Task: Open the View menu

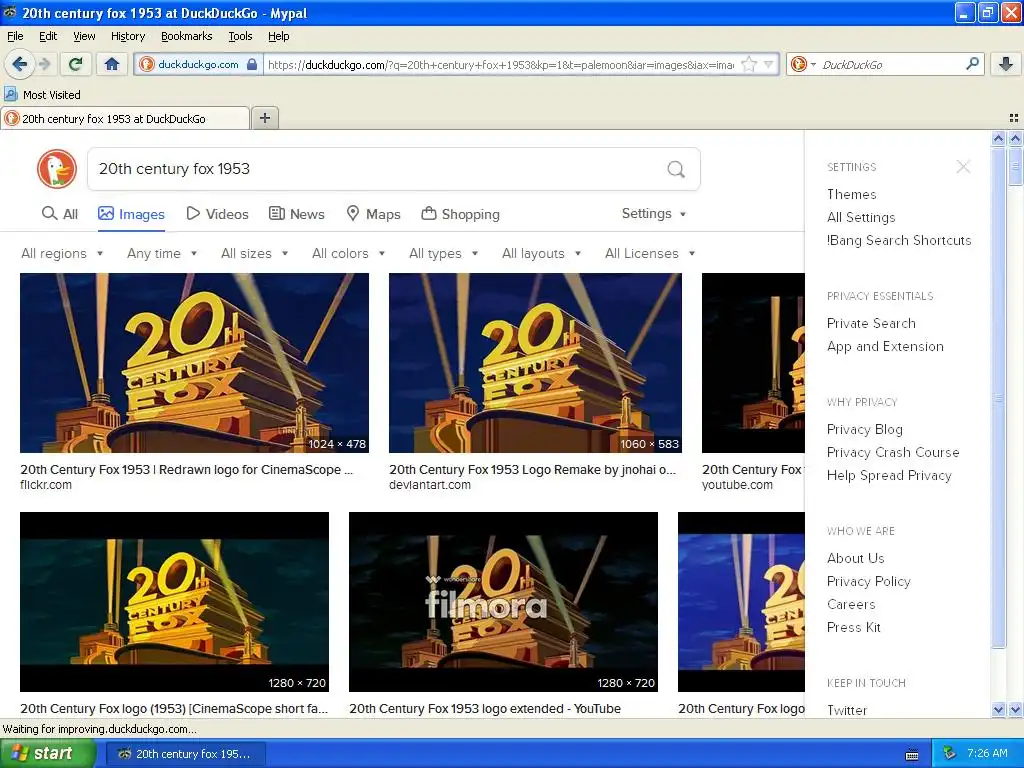Action: 84,36
